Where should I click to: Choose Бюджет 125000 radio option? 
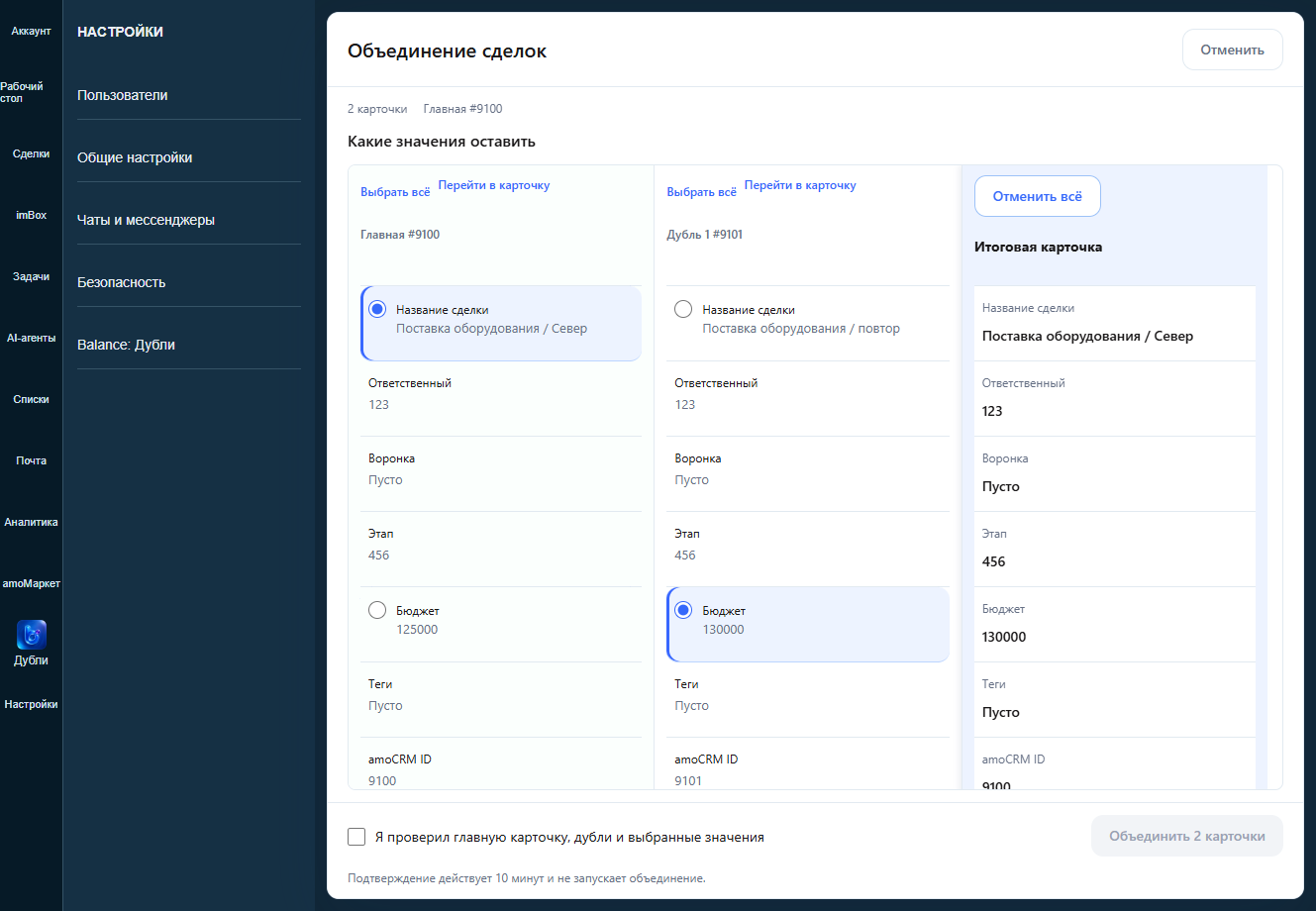[377, 610]
